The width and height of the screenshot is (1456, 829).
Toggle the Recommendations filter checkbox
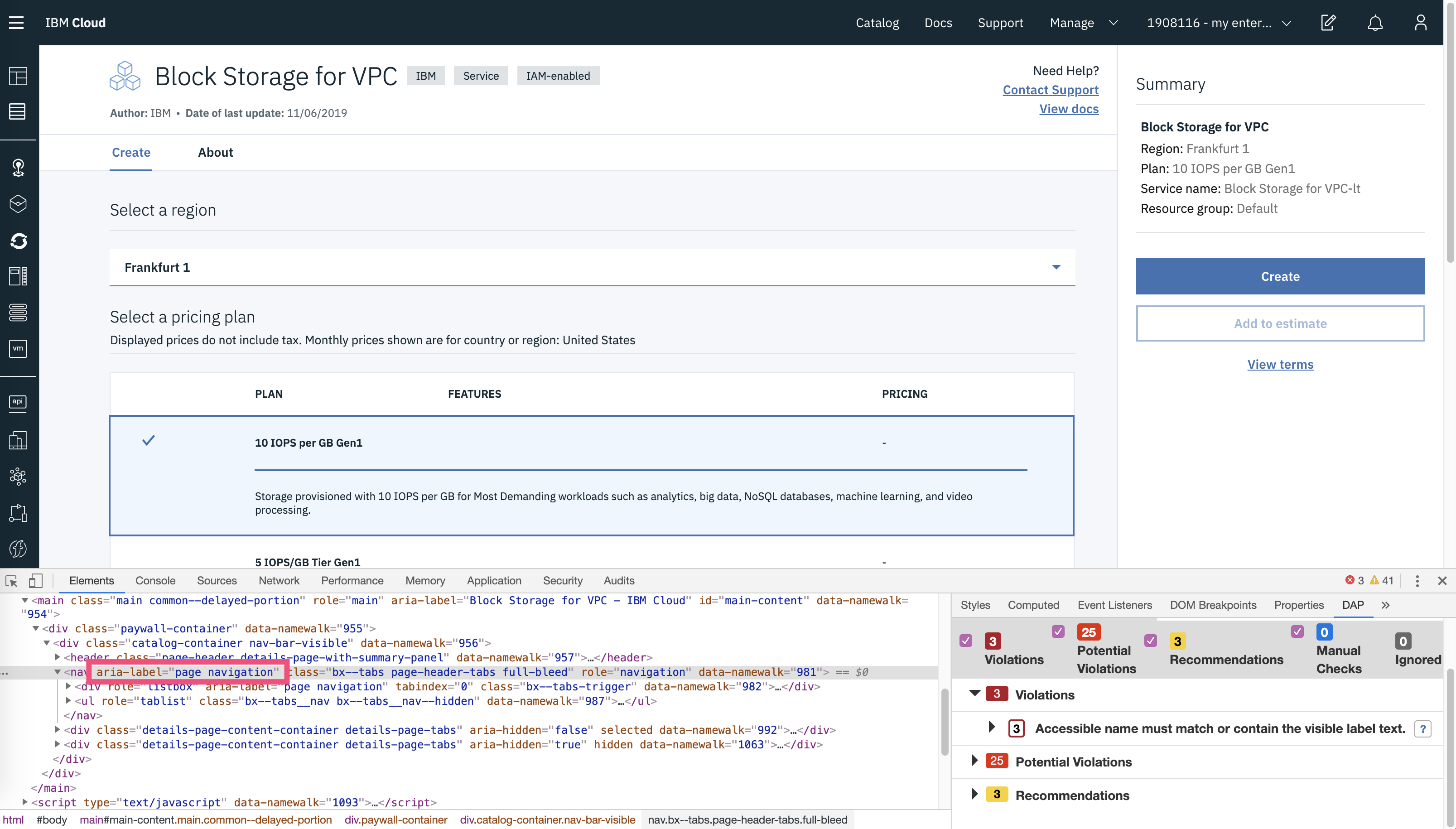(1150, 641)
